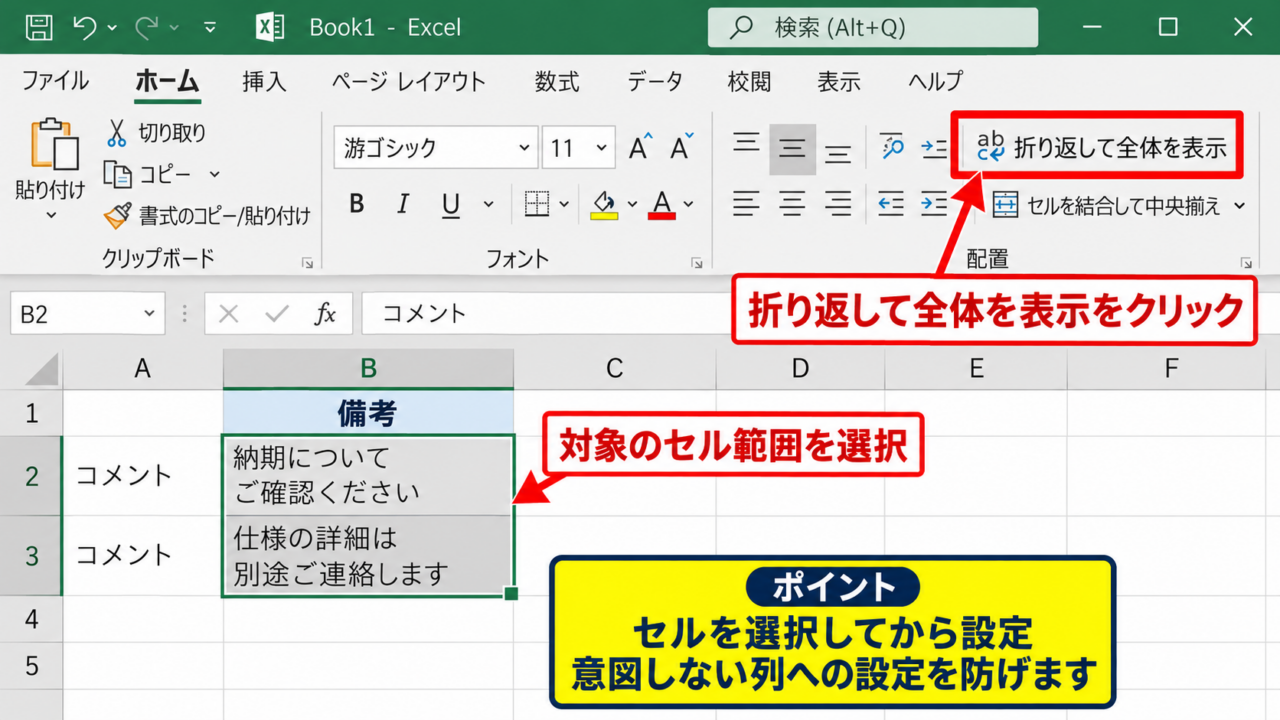The height and width of the screenshot is (720, 1280).
Task: Toggle Bold formatting
Action: click(357, 205)
